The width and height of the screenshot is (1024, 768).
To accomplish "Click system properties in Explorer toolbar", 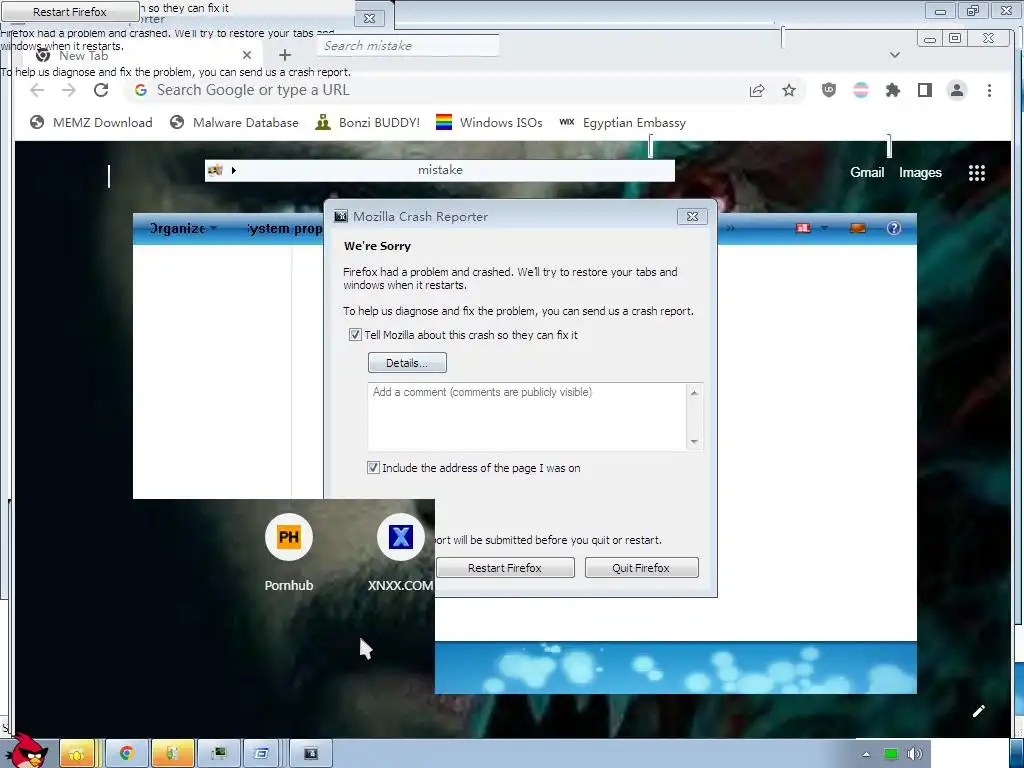I will click(285, 228).
